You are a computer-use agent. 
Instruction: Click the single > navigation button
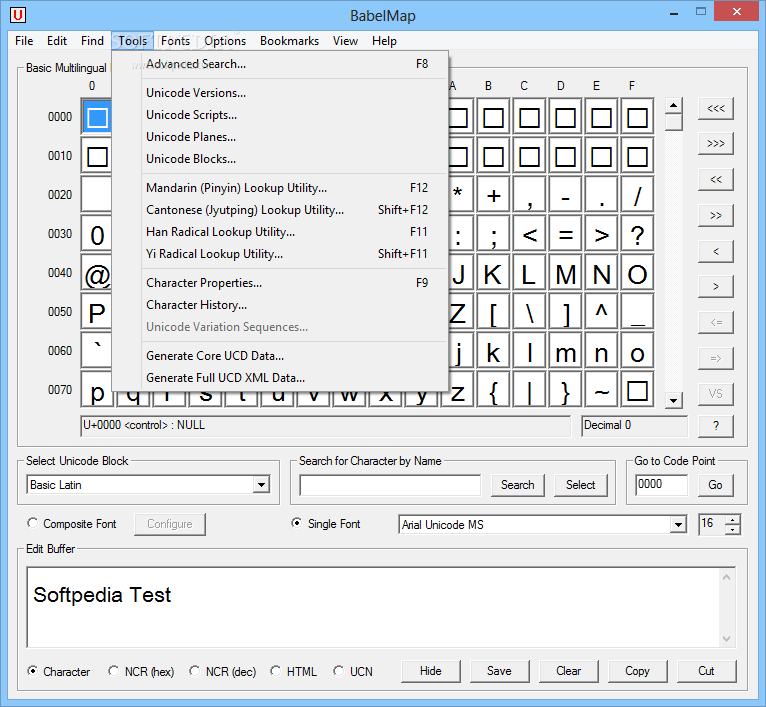tap(716, 286)
